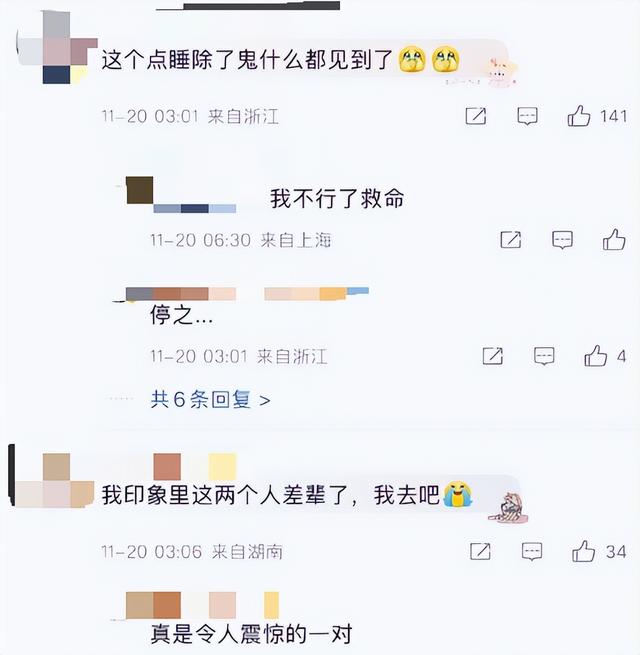This screenshot has width=640, height=655.
Task: Comment on the '停之...' reply
Action: pyautogui.click(x=544, y=356)
